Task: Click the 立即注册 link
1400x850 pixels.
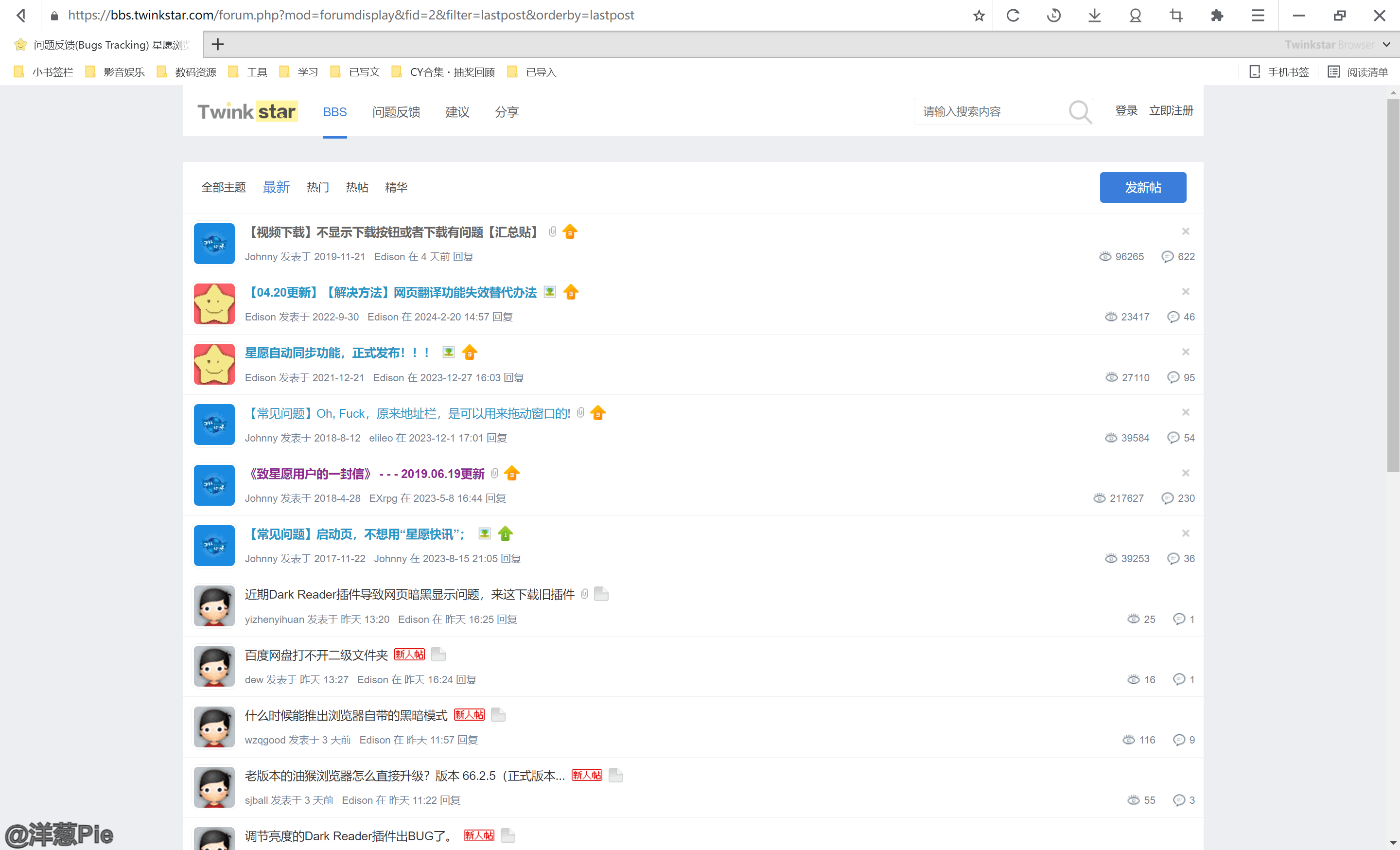Action: pos(1171,111)
